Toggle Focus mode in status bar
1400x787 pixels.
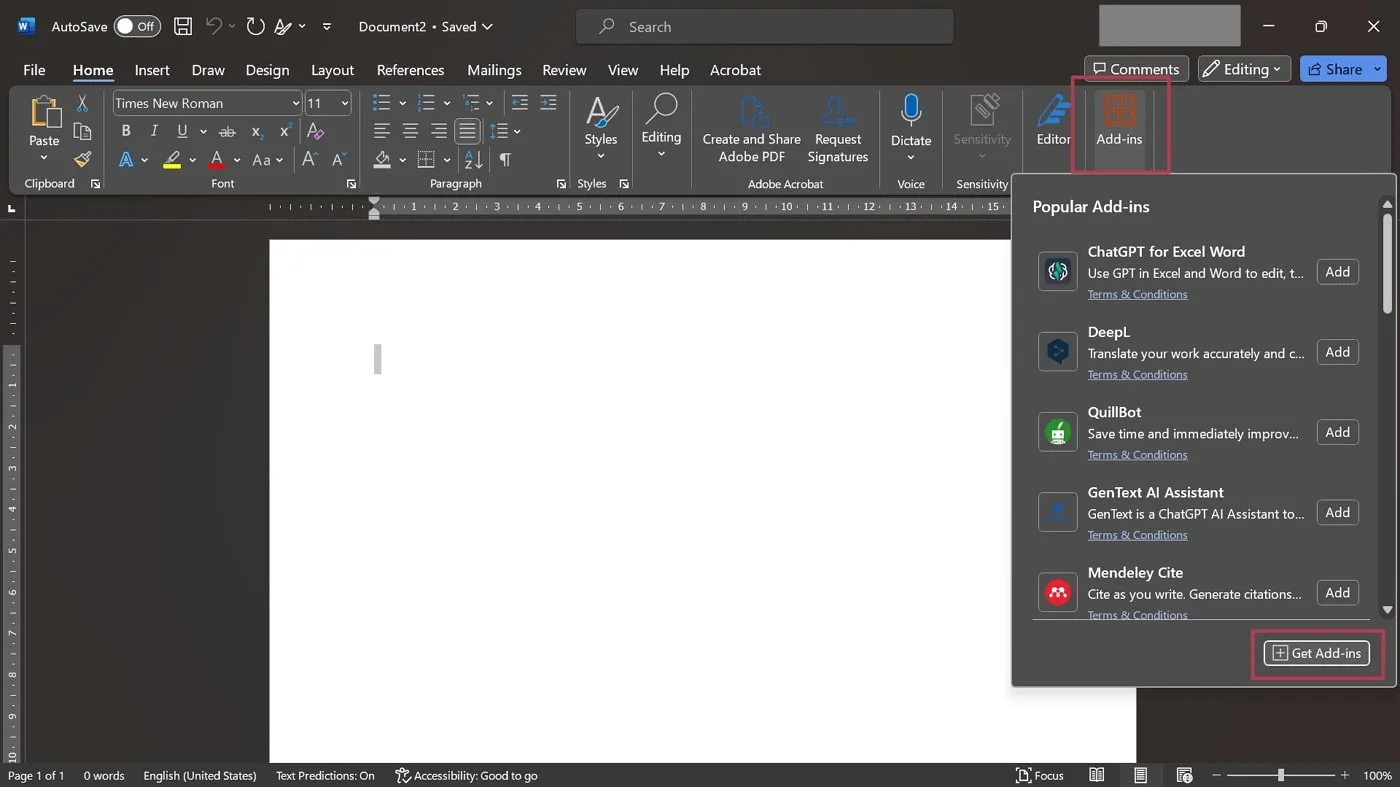pyautogui.click(x=1039, y=775)
